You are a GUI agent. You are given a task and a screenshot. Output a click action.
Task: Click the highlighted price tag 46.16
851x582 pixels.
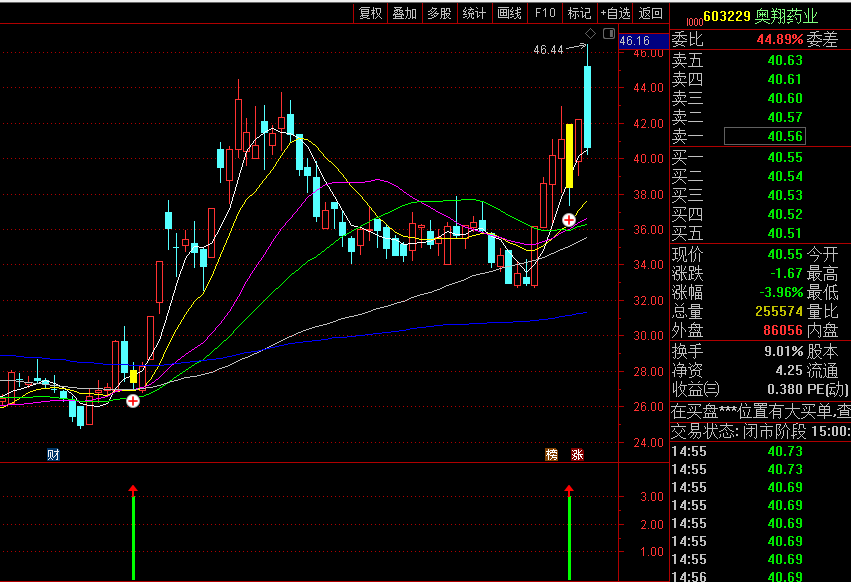(644, 41)
